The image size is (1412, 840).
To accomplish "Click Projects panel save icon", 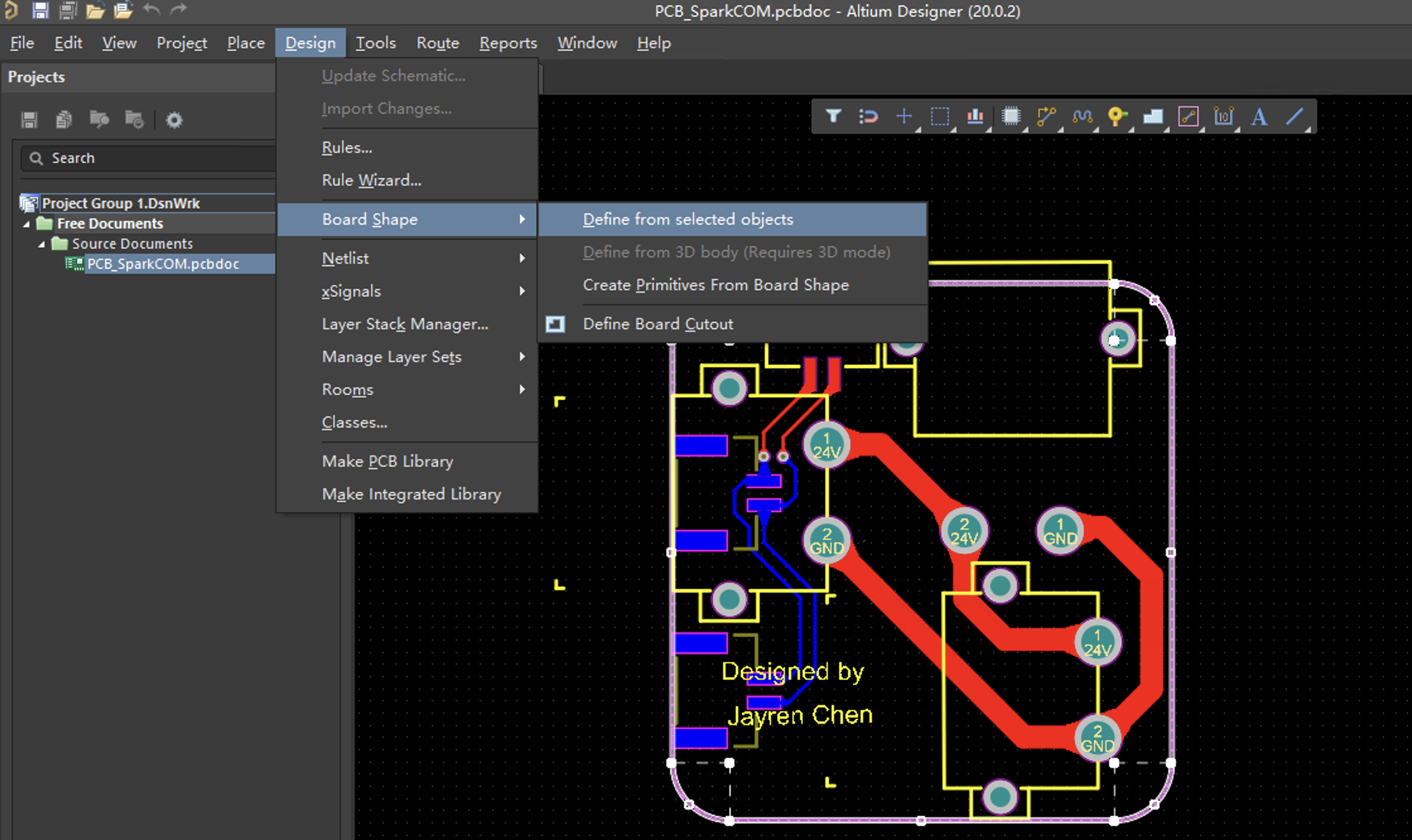I will tap(29, 119).
